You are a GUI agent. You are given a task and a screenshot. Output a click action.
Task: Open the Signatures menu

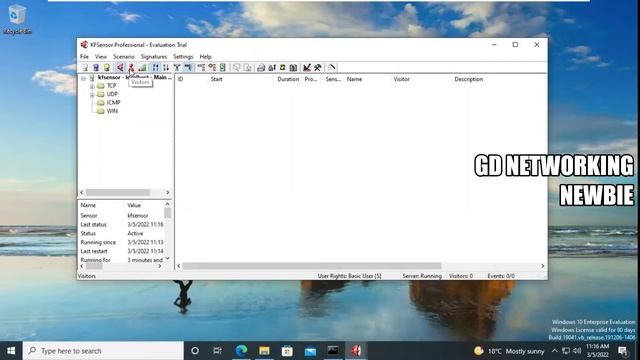point(153,57)
